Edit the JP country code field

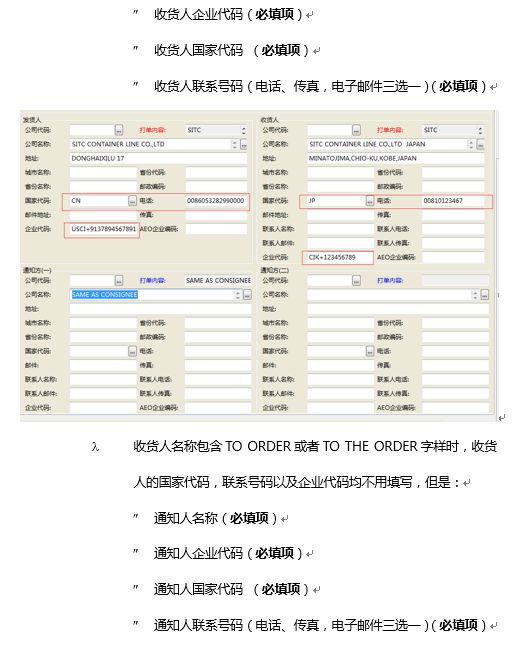coord(336,201)
